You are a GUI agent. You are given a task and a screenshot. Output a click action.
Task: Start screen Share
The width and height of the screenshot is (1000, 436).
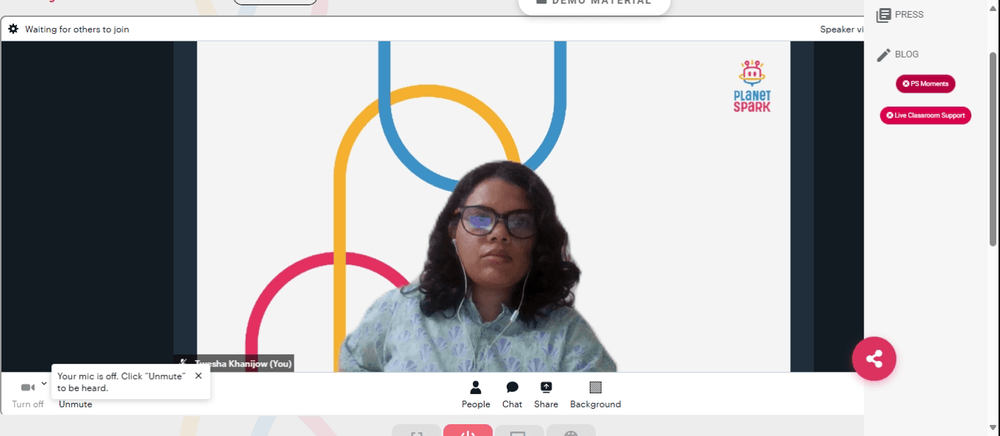click(546, 395)
